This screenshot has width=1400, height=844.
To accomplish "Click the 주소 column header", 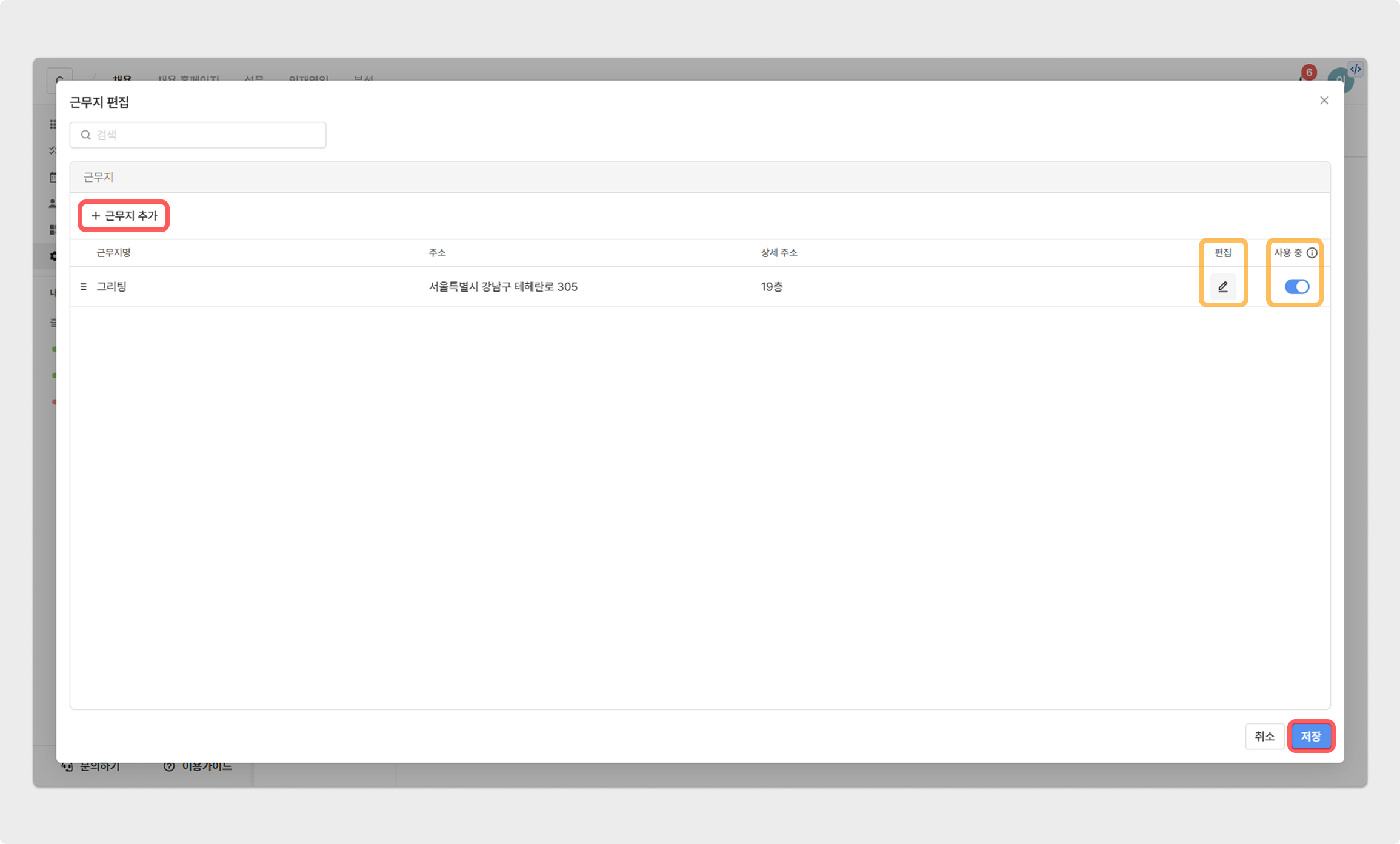I will 437,253.
